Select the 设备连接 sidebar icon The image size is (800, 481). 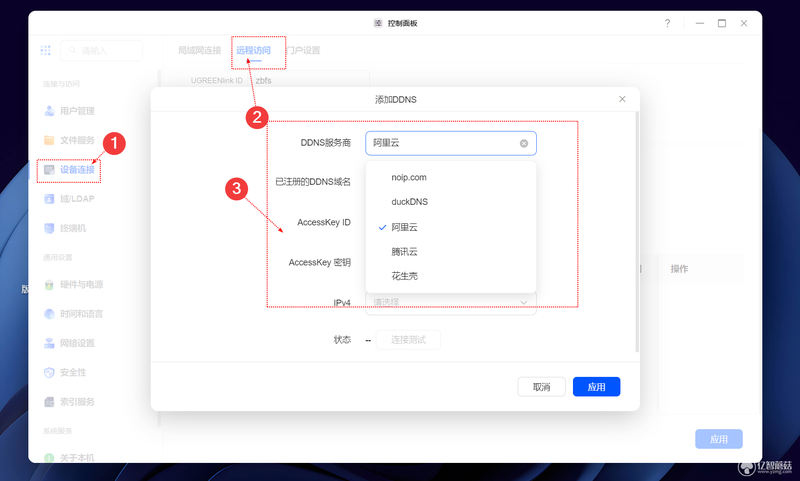[49, 169]
